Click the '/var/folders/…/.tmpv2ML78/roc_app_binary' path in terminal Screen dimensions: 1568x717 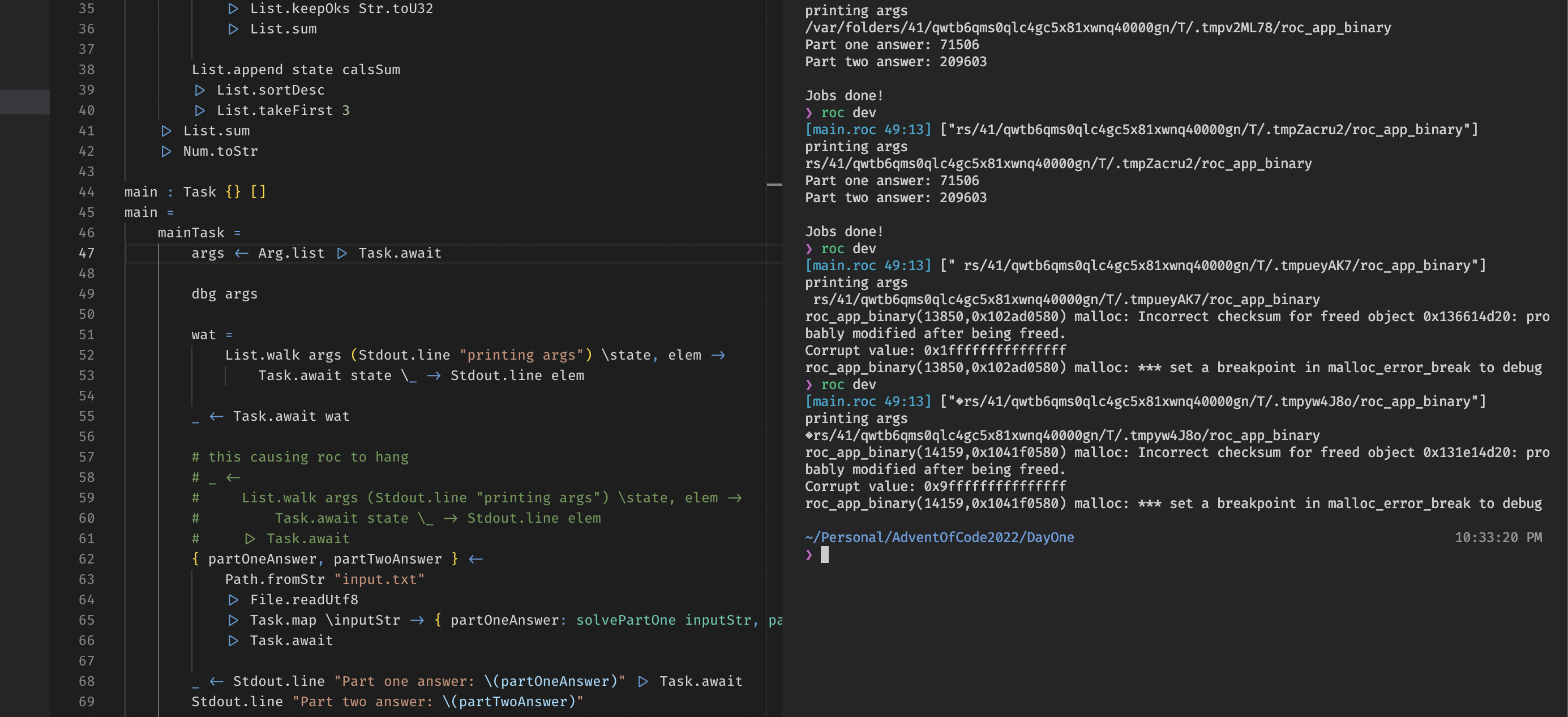click(1098, 27)
